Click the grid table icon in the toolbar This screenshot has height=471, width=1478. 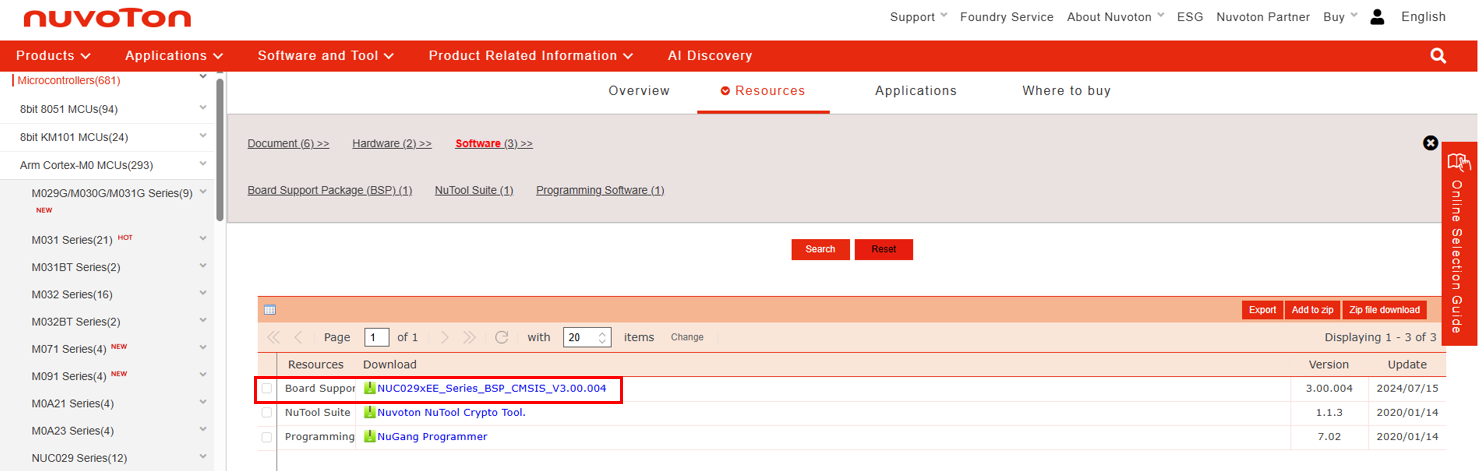(x=269, y=310)
